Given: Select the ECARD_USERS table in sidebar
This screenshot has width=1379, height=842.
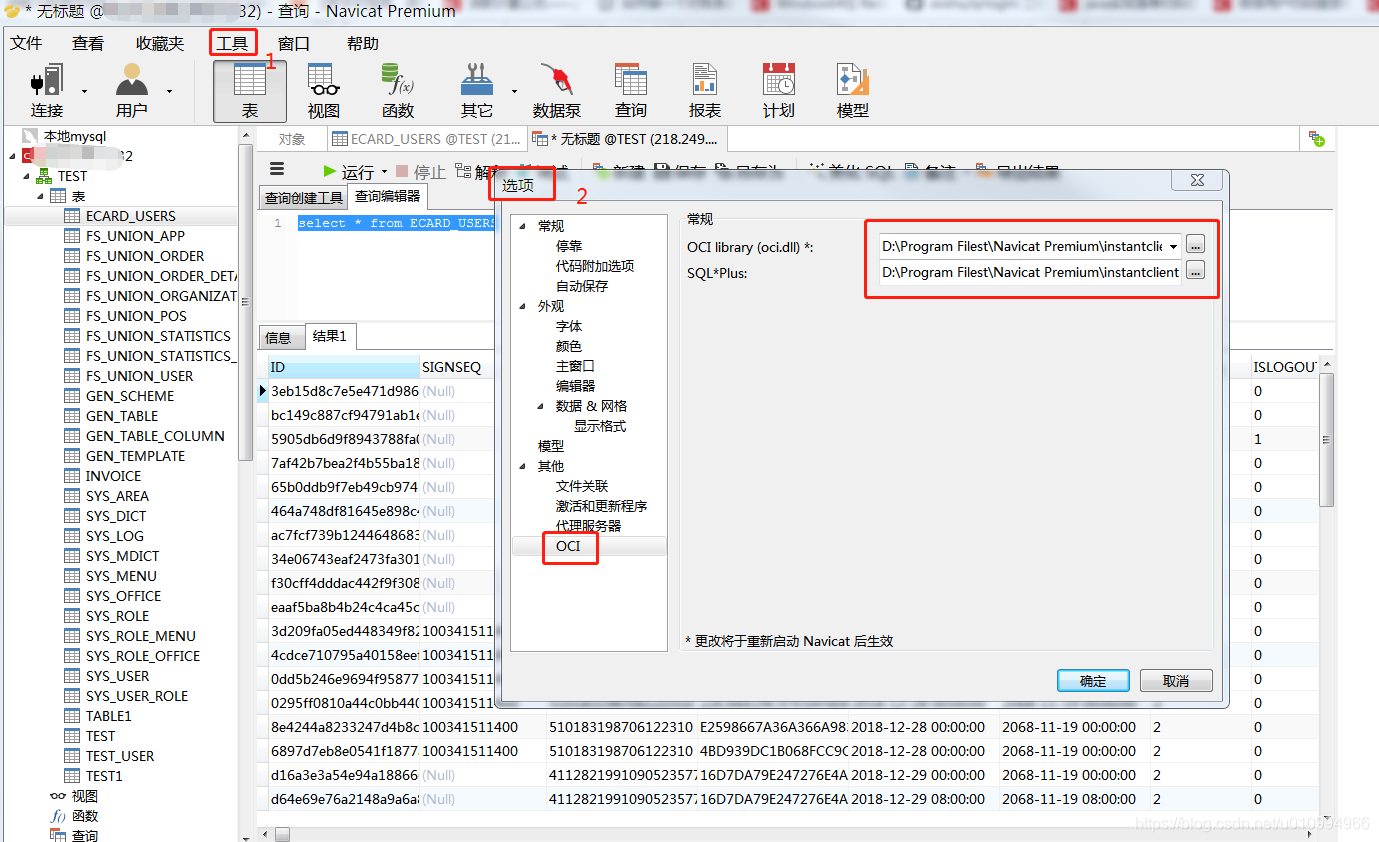Looking at the screenshot, I should pos(130,216).
